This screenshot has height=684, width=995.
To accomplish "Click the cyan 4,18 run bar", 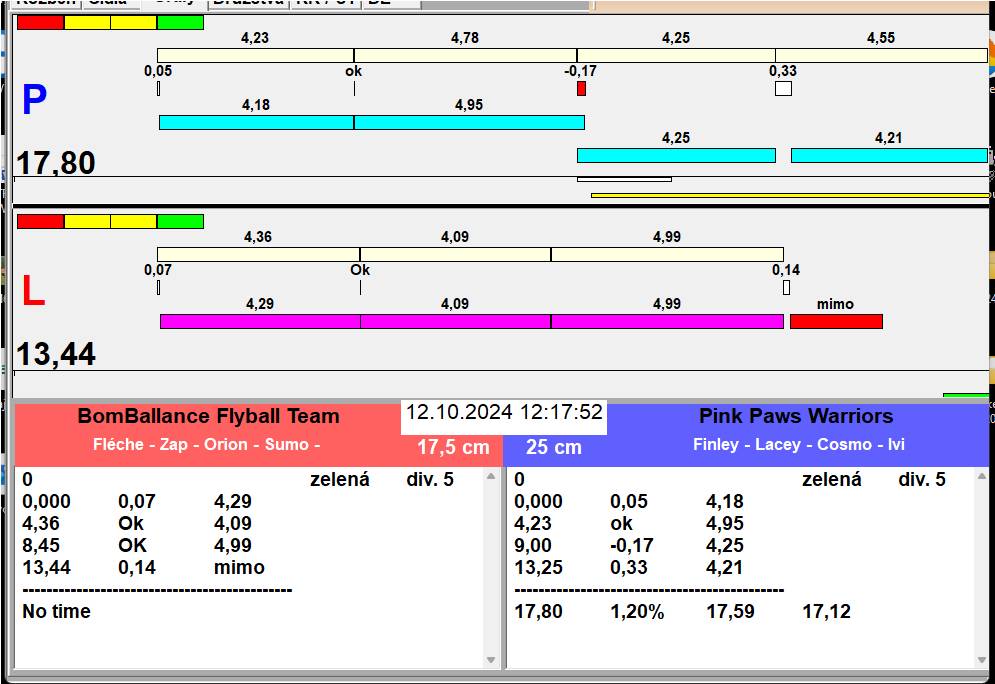I will pyautogui.click(x=256, y=122).
